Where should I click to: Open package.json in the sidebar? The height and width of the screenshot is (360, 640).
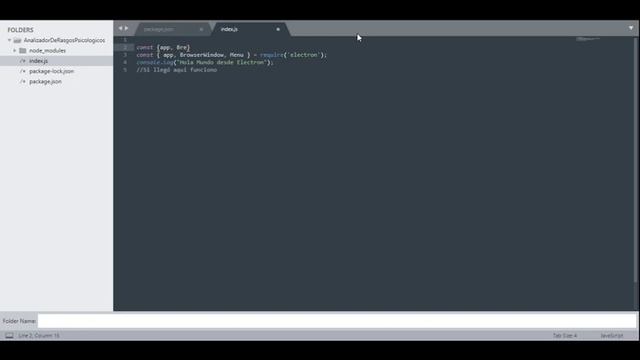[x=45, y=82]
